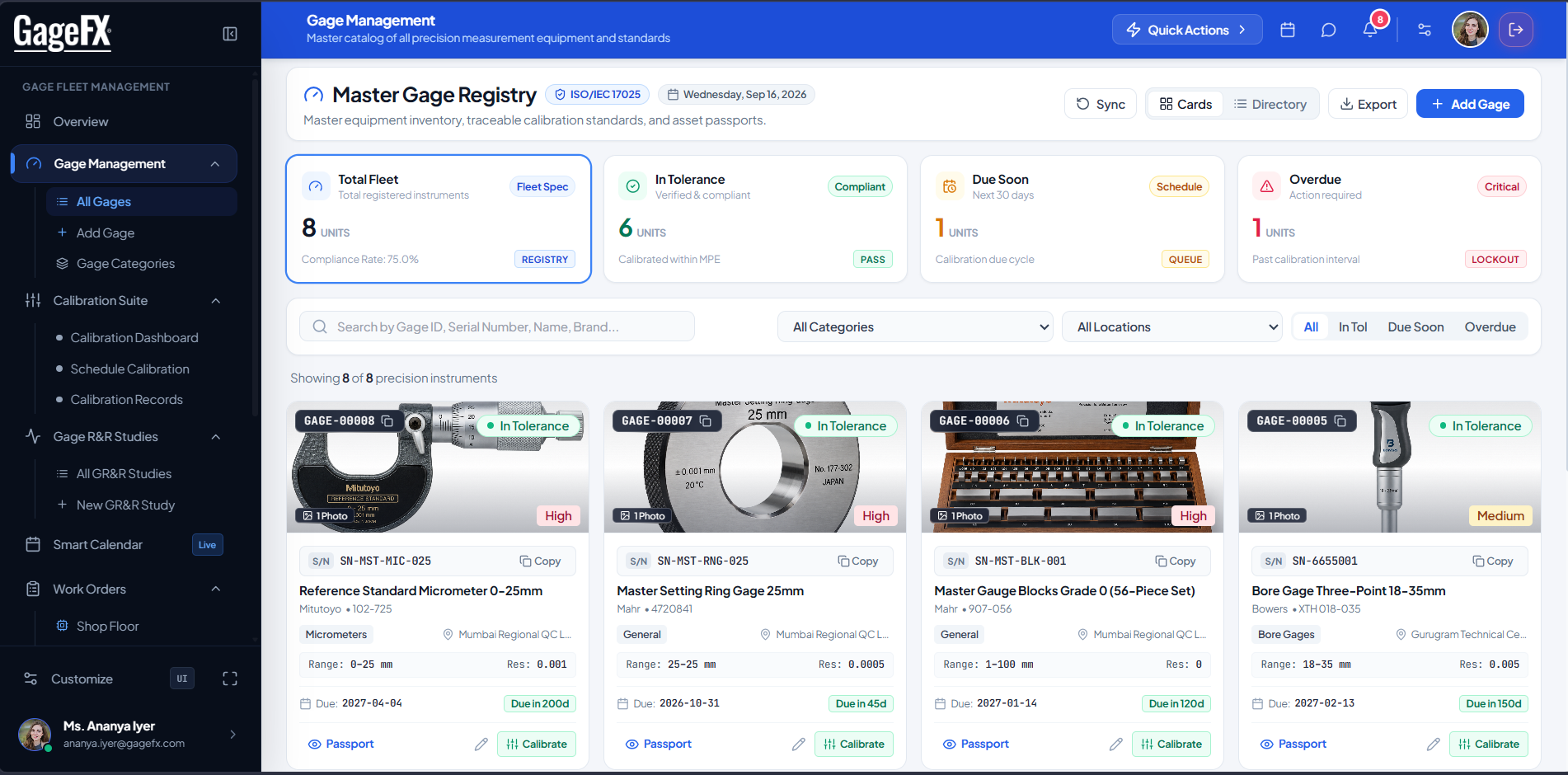Copy gage ID GAGE-00005

coord(1340,420)
